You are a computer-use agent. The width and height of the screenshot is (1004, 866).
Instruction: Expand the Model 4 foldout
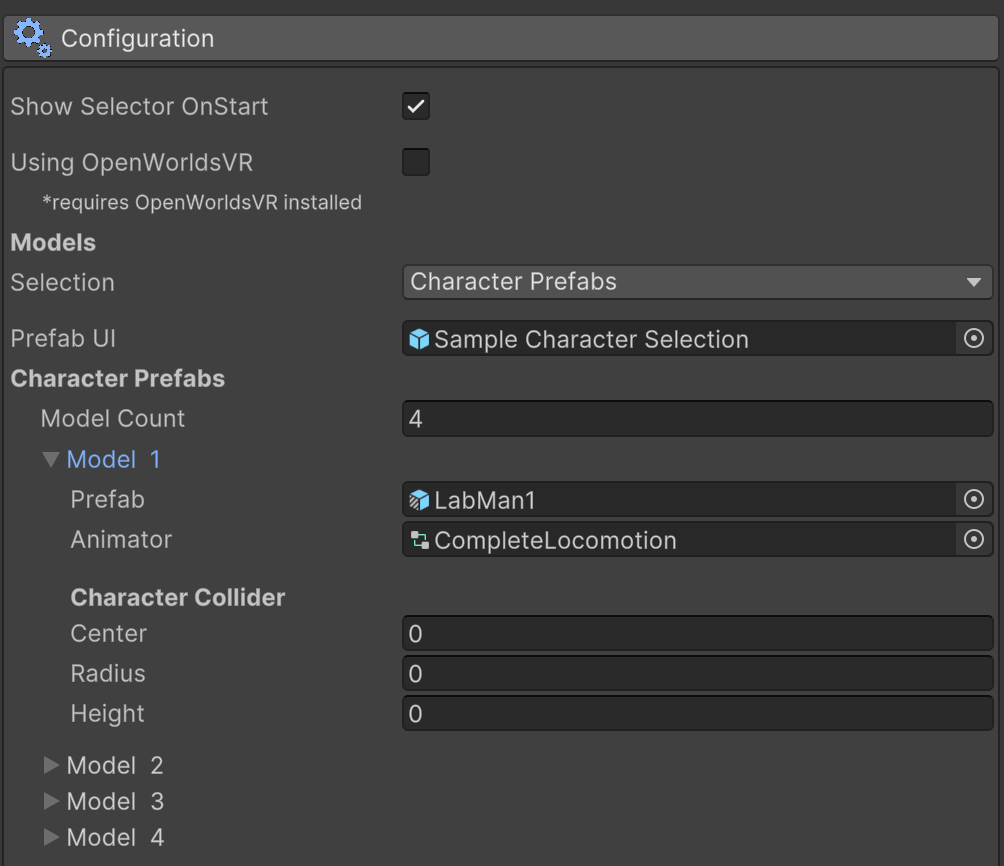(x=51, y=838)
